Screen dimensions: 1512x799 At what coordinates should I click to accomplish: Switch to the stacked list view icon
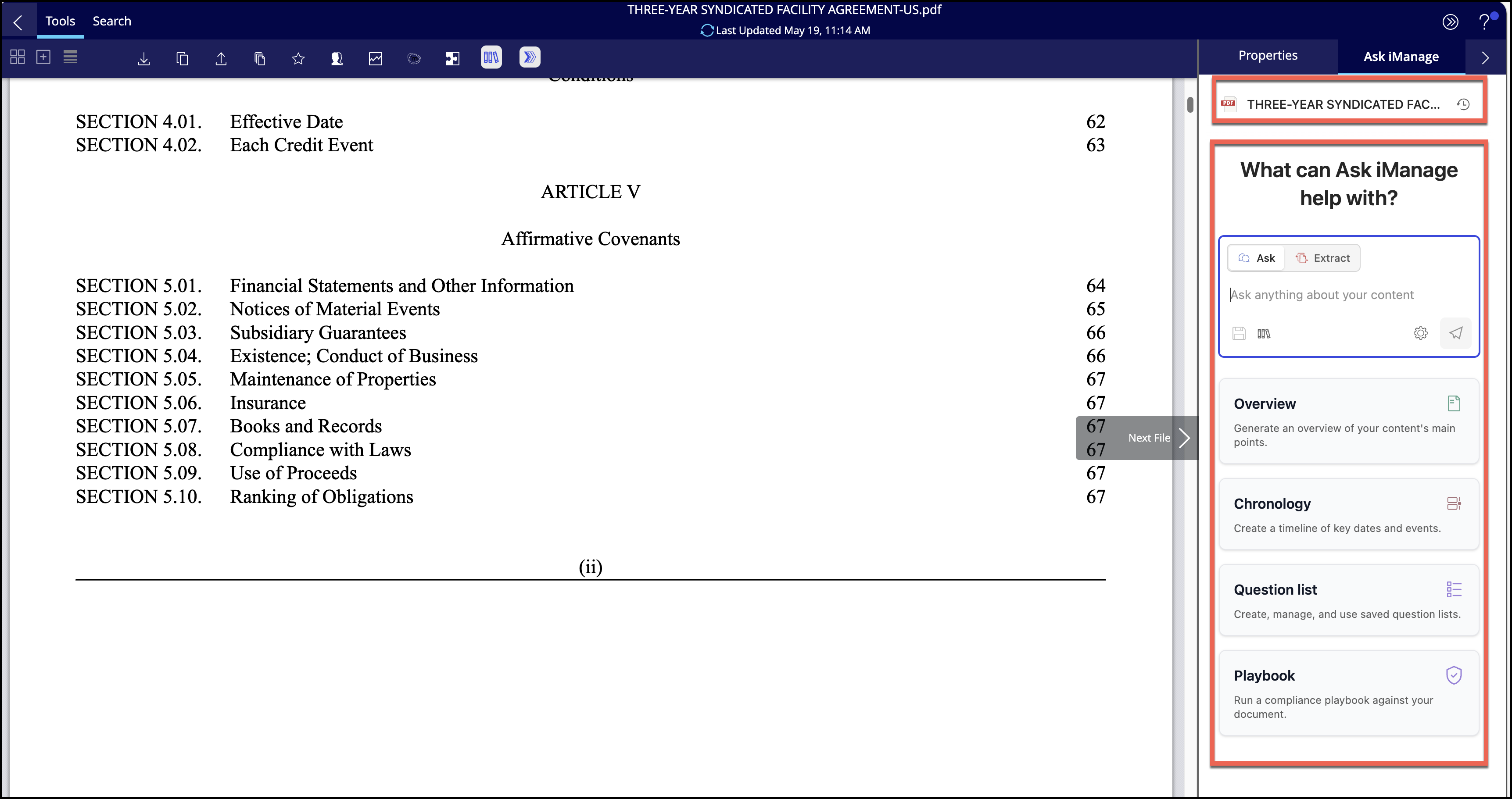(71, 57)
